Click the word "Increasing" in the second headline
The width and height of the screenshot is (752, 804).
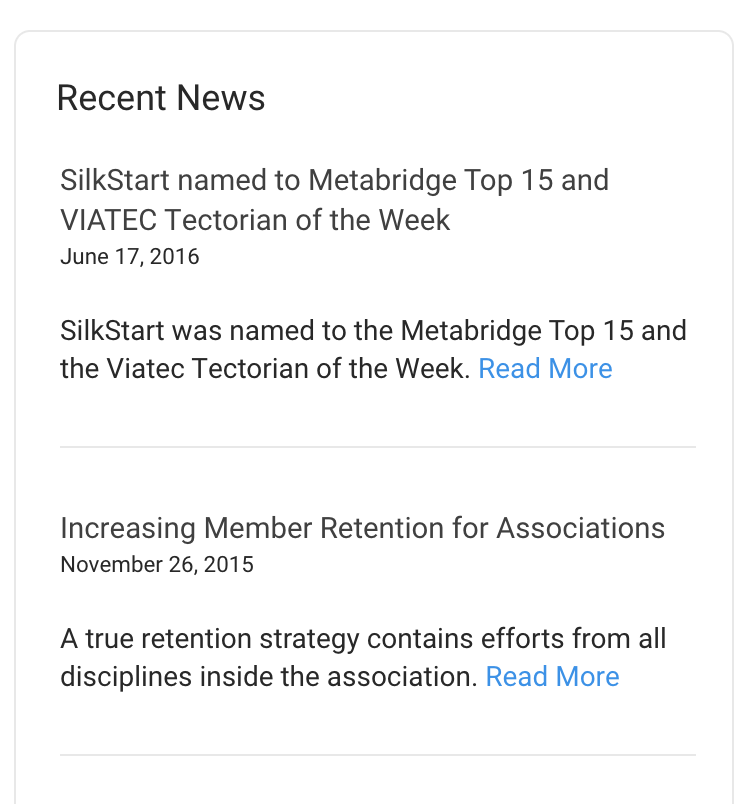click(128, 528)
